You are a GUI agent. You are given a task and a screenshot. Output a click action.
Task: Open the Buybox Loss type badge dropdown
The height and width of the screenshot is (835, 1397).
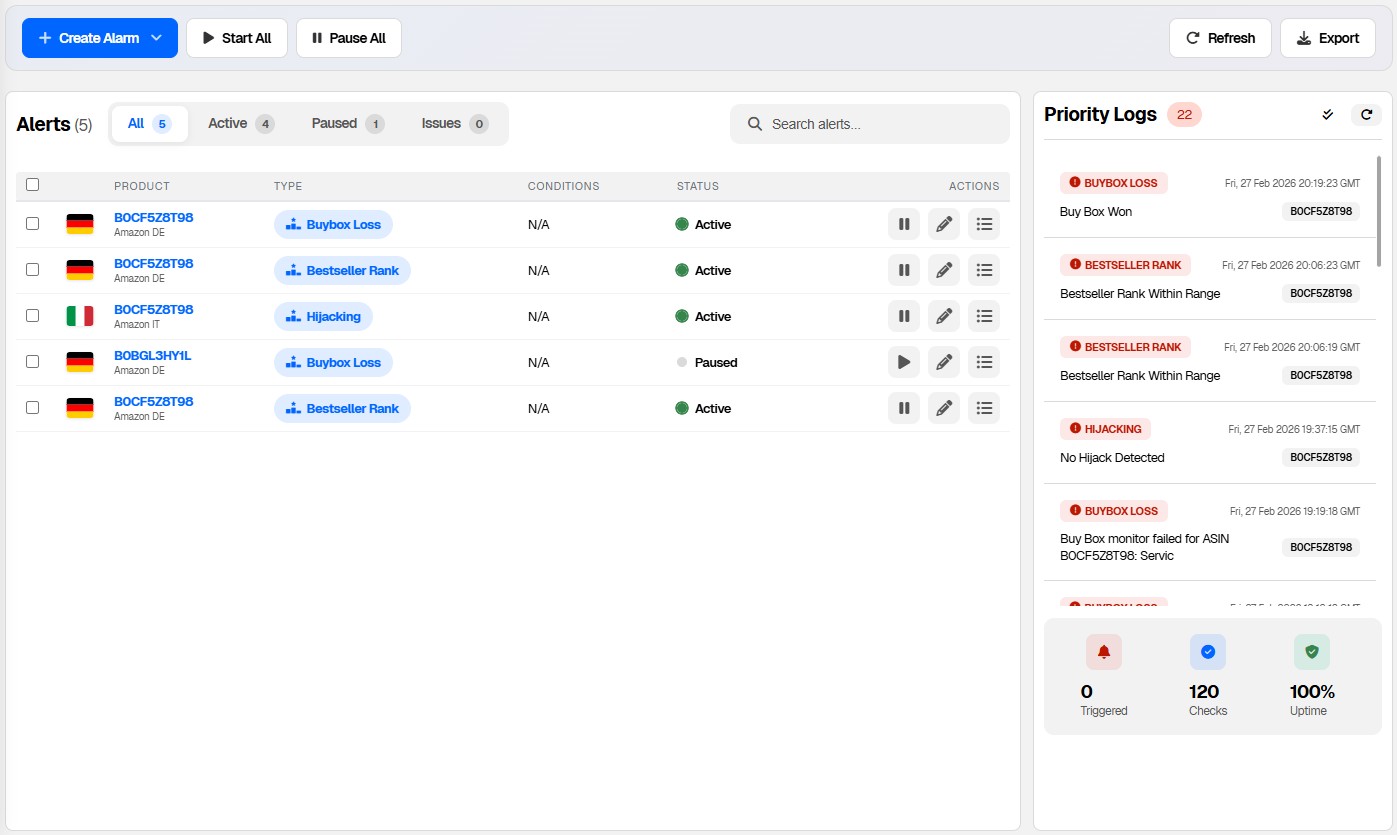(x=333, y=224)
